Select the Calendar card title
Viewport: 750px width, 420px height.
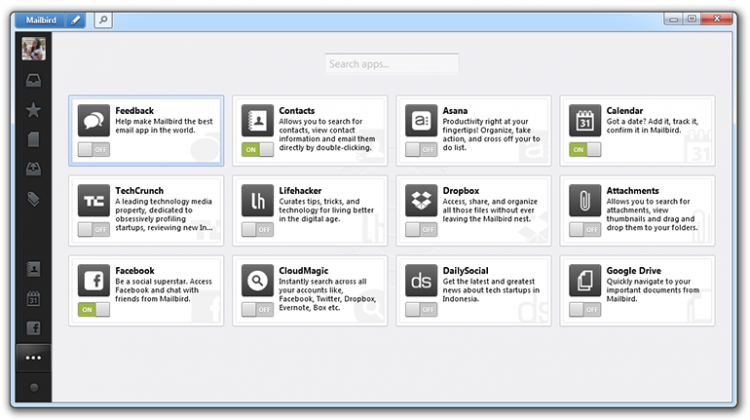tap(625, 111)
